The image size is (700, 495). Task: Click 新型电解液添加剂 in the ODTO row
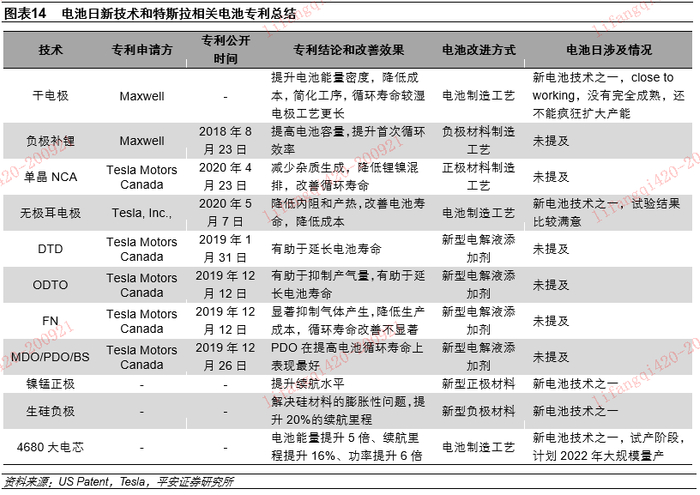(x=479, y=285)
